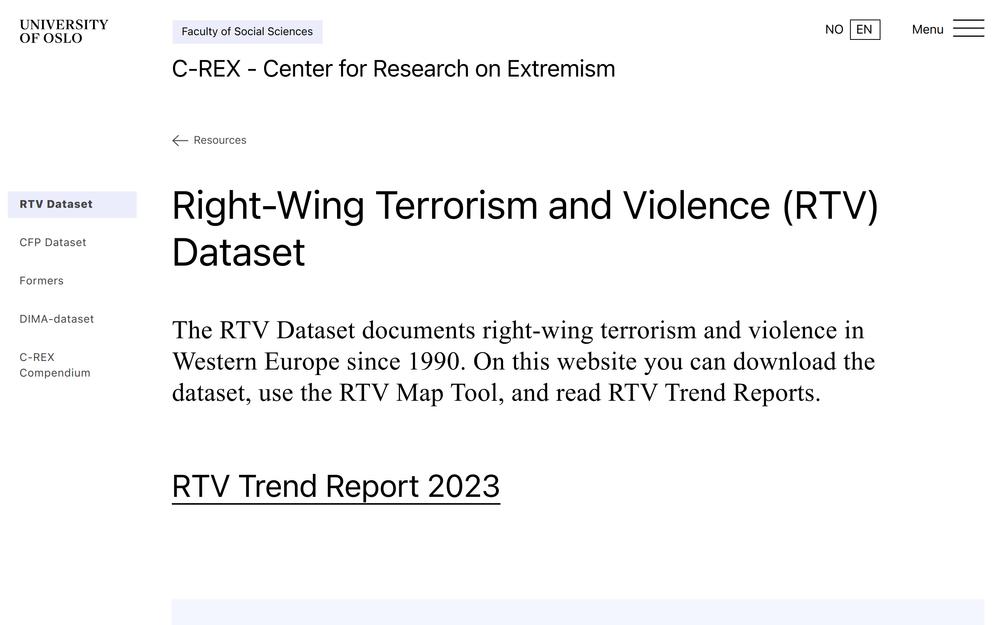Open C-REX Compendium sidebar item

pyautogui.click(x=55, y=365)
